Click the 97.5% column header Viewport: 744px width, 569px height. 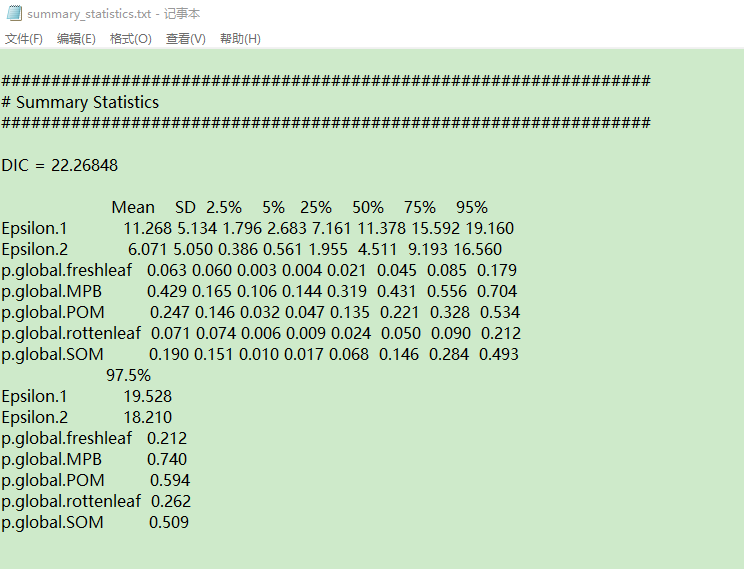point(128,375)
